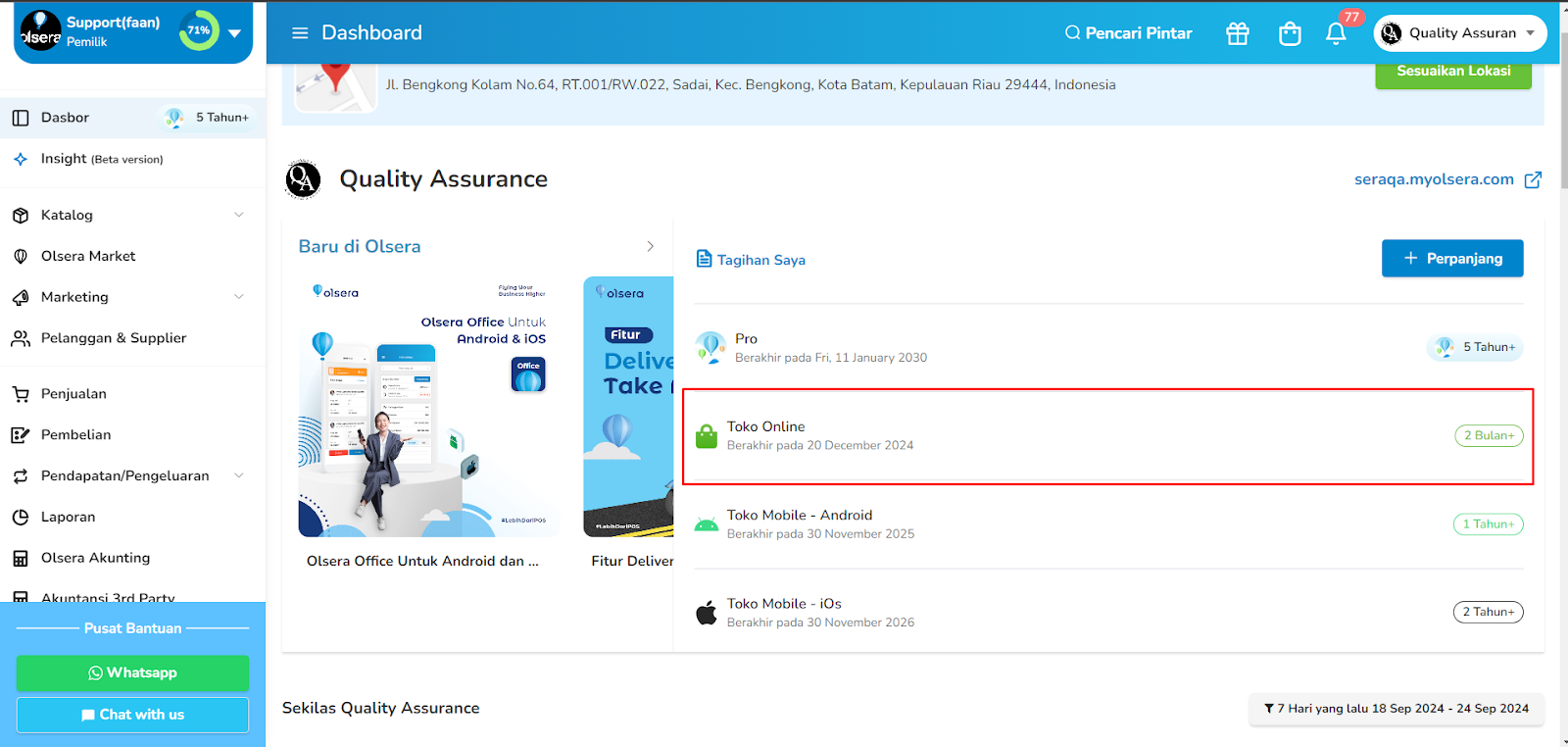Click the Pro plan balloon icon
1568x747 pixels.
click(x=710, y=347)
